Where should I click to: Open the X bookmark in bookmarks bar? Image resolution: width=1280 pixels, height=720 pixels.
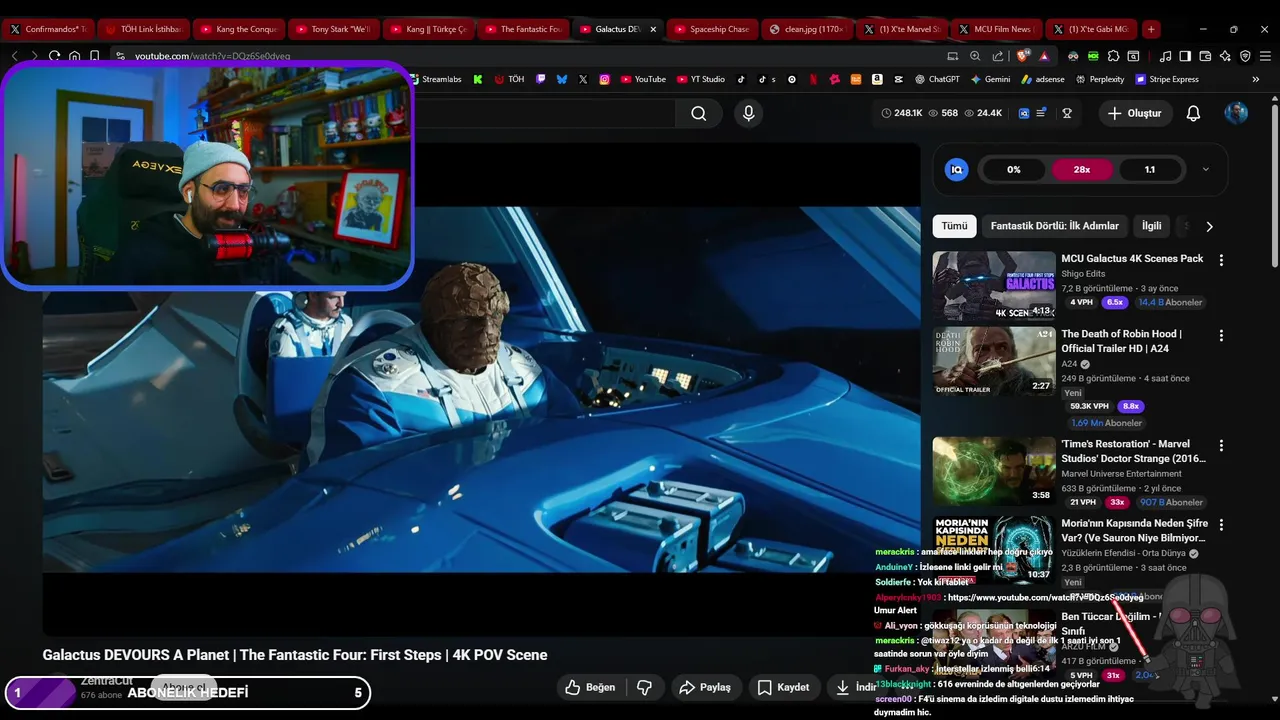583,79
